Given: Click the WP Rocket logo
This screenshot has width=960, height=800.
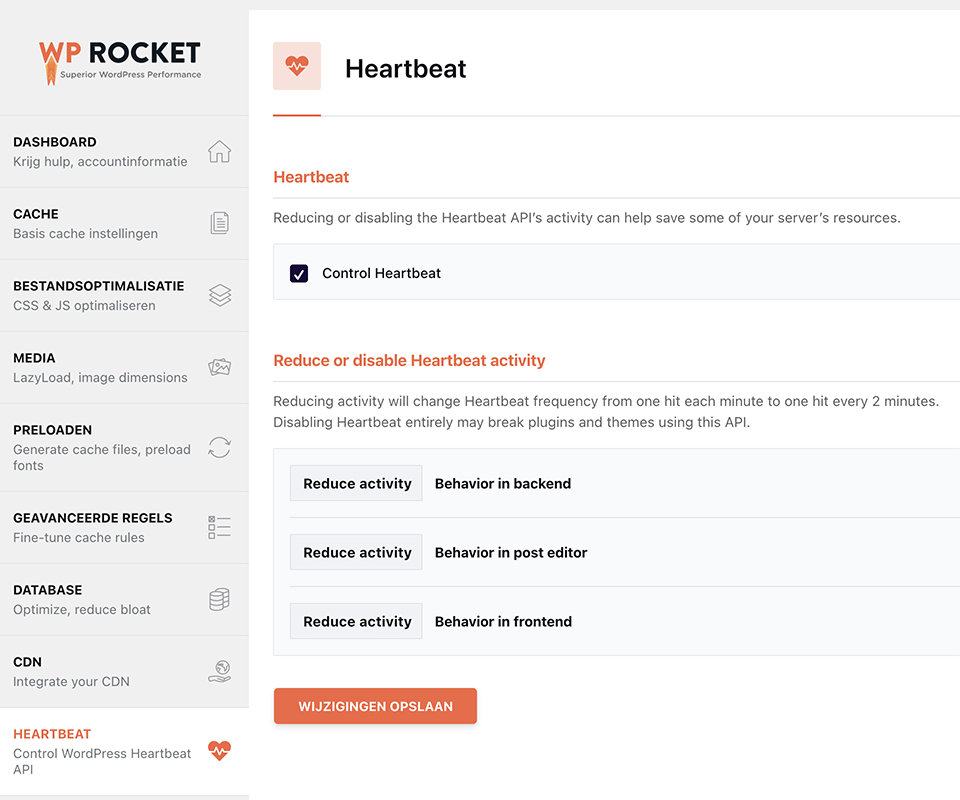Looking at the screenshot, I should (120, 60).
